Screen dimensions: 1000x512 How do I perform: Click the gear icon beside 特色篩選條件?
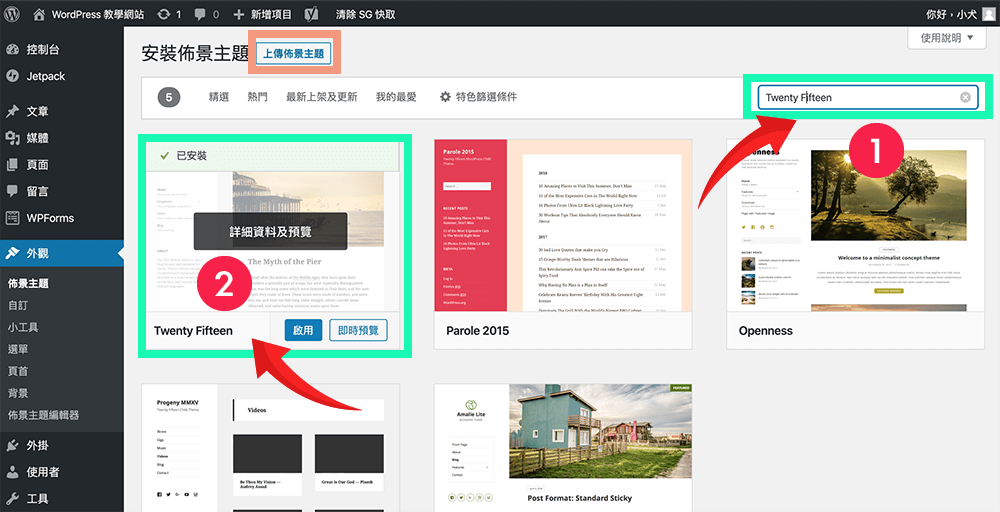pos(445,97)
